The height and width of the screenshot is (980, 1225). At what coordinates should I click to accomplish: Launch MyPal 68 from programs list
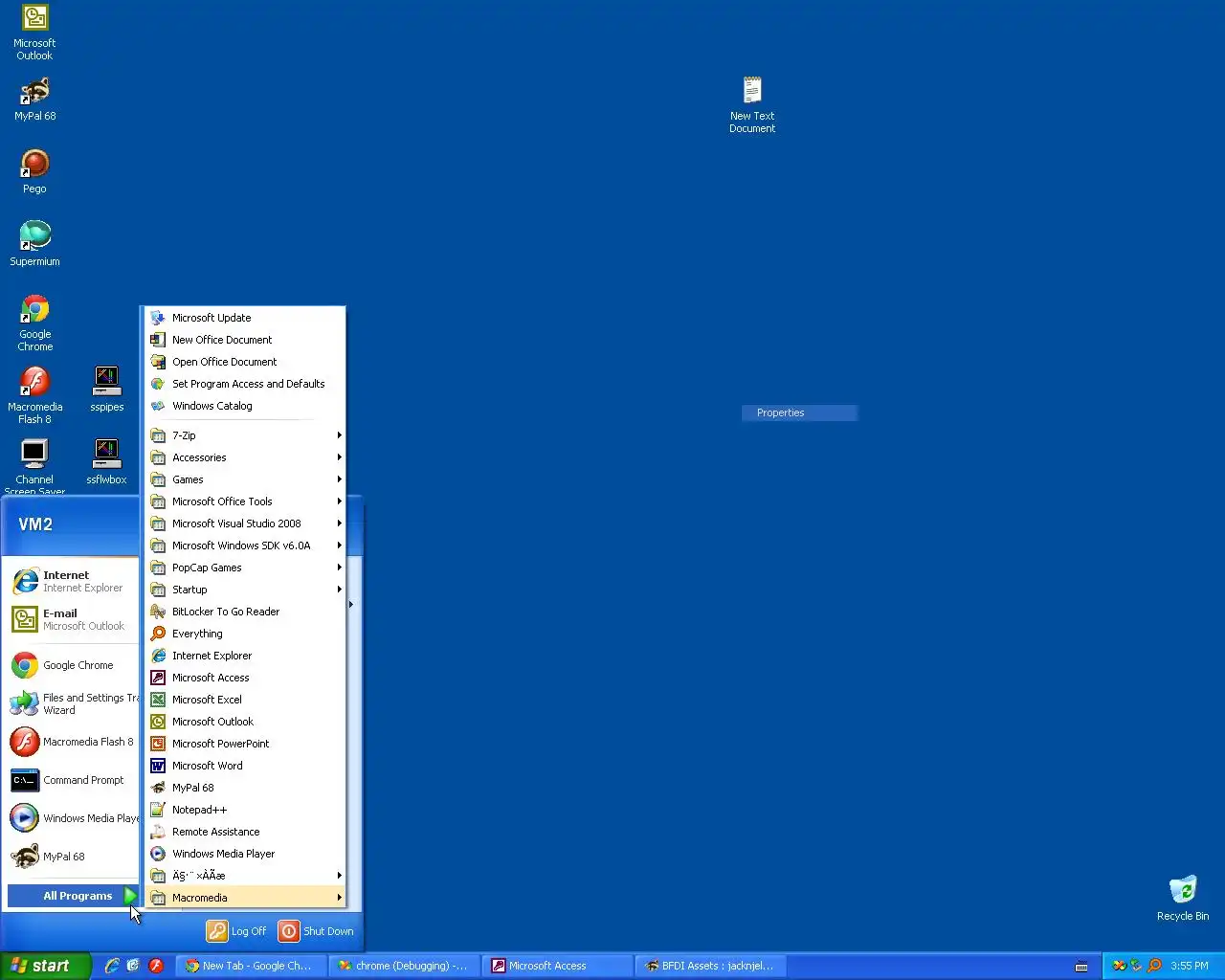tap(244, 788)
